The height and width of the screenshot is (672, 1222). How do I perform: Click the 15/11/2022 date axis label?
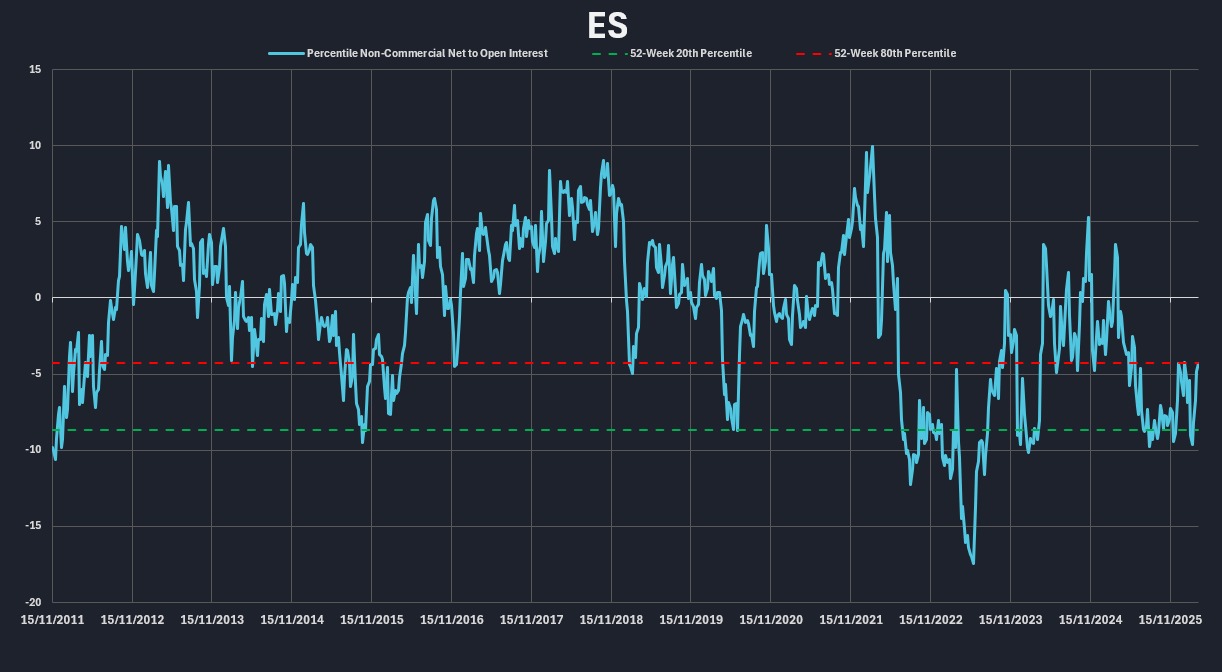click(x=930, y=620)
